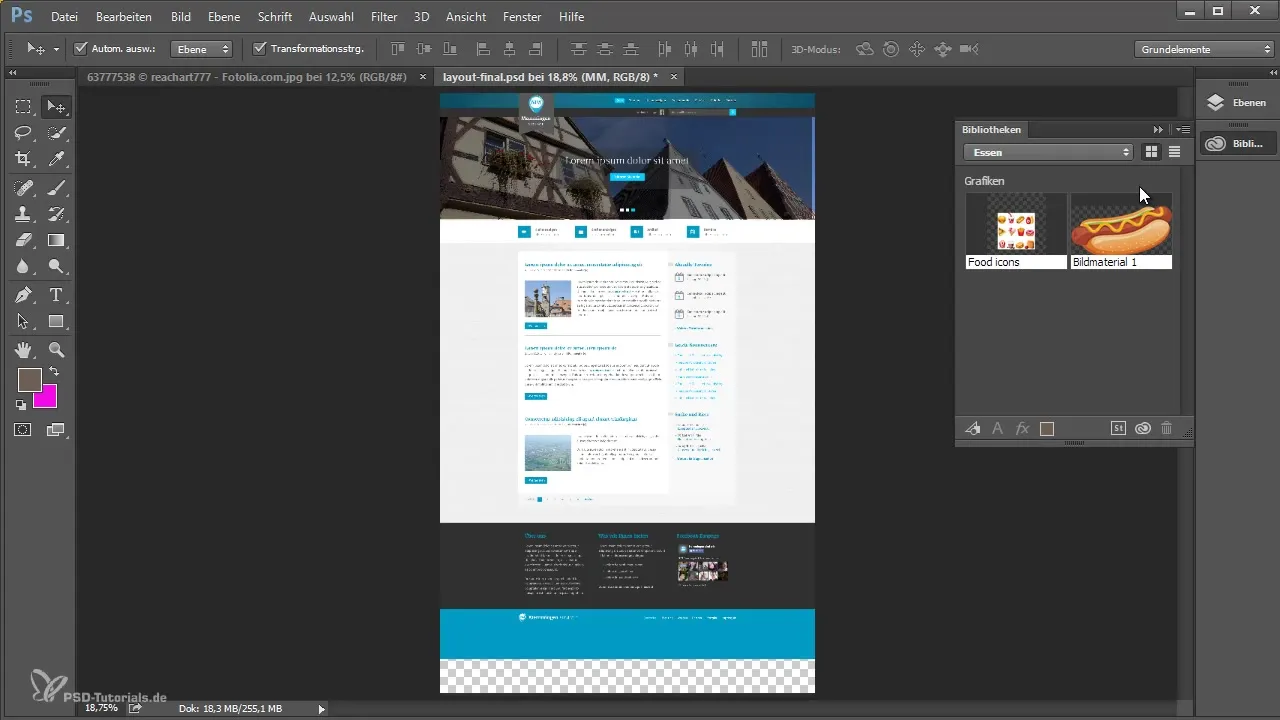Swap foreground and background colors
This screenshot has width=1280, height=720.
tap(53, 372)
